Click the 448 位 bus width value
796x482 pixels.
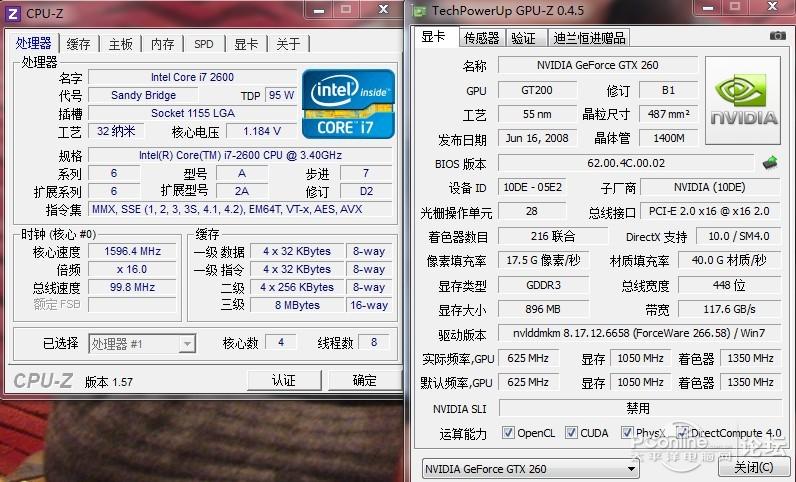pyautogui.click(x=729, y=285)
